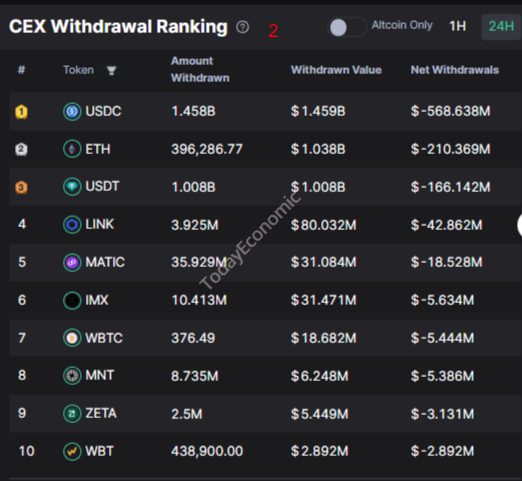Open the WBT token name link

coord(99,451)
